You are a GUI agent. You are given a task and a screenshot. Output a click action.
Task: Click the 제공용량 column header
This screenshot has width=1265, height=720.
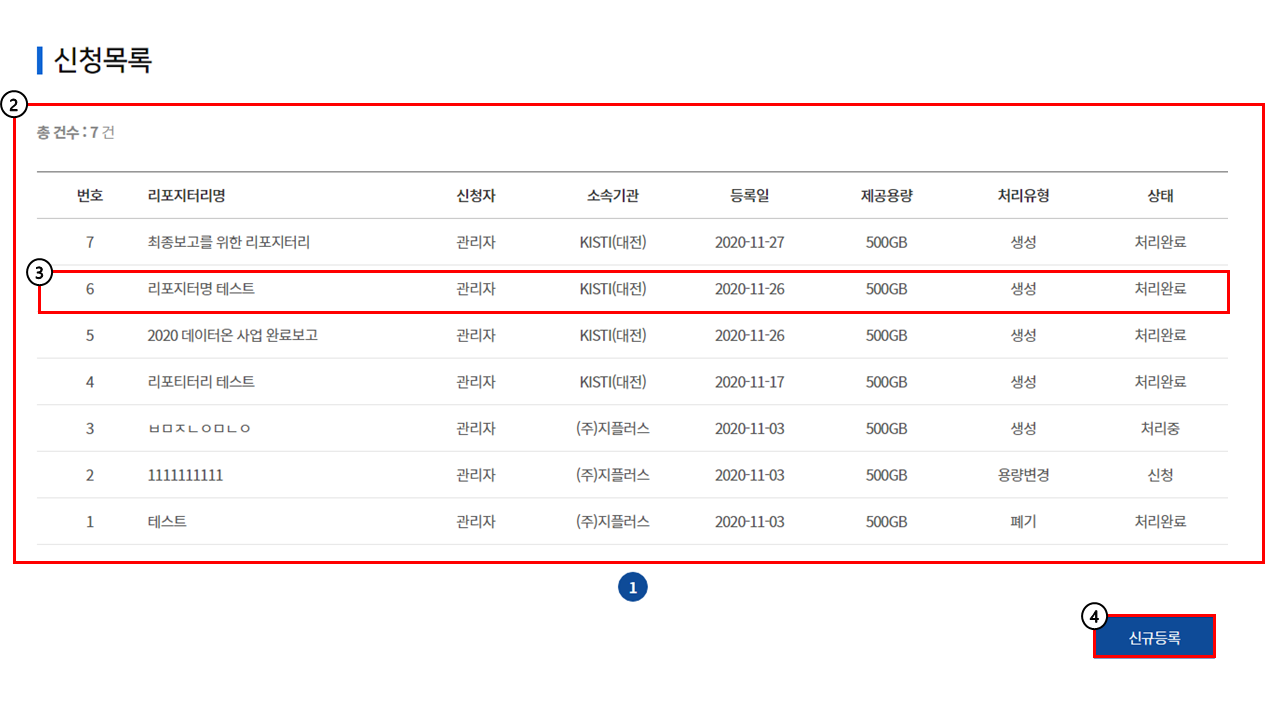[886, 196]
